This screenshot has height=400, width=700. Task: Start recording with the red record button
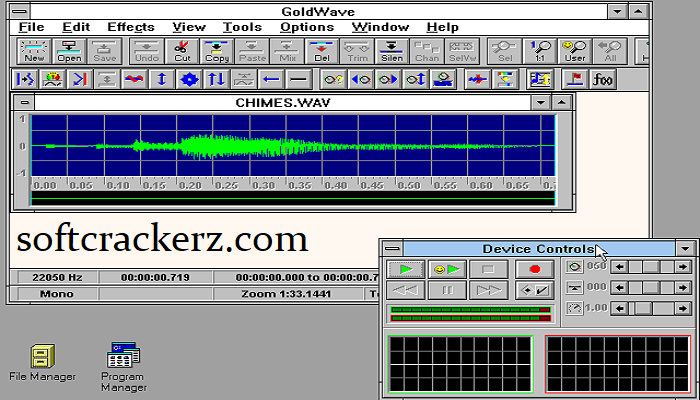click(x=535, y=269)
